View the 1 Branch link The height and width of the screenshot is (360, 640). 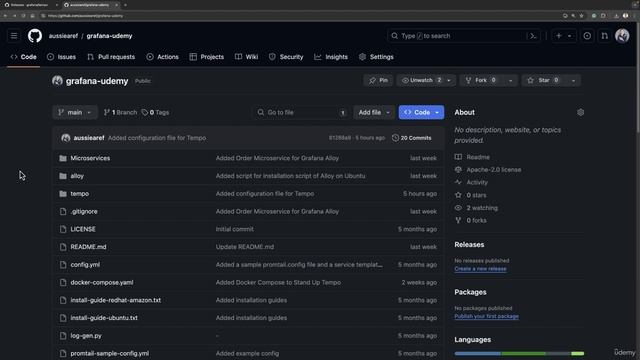(120, 112)
